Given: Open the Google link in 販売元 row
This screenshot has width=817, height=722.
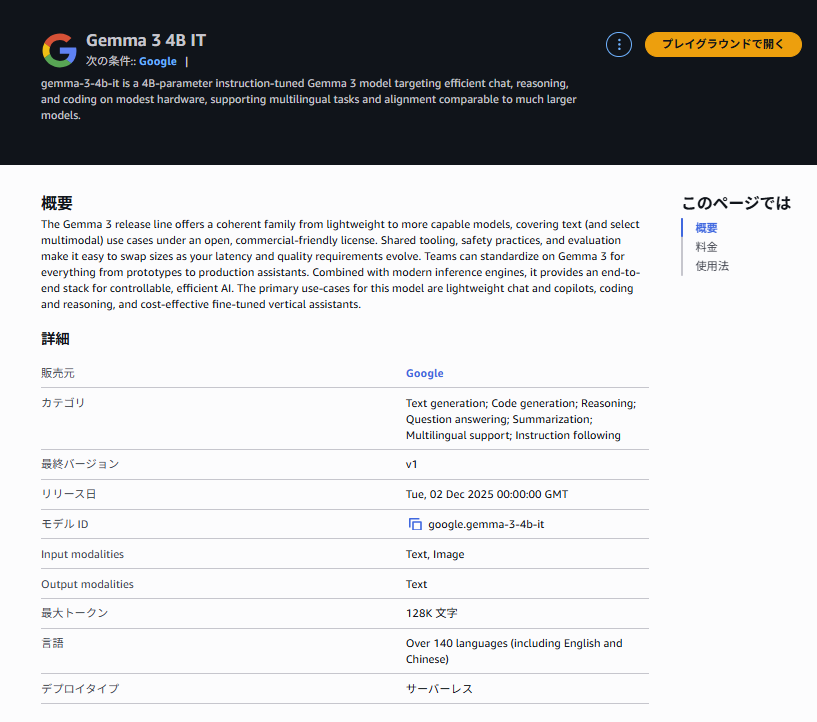Looking at the screenshot, I should click(424, 373).
